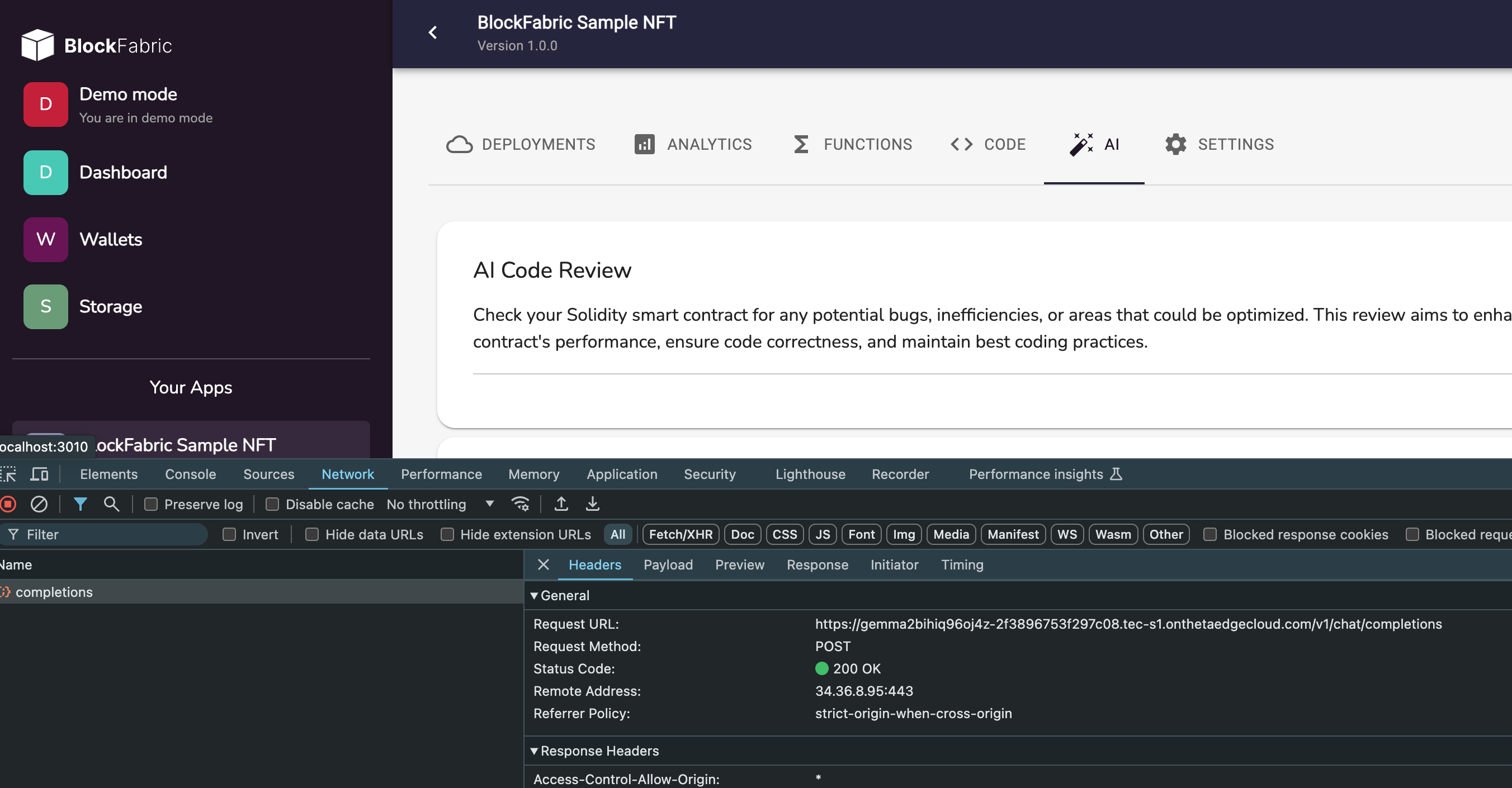Screen dimensions: 1512x788
Task: Stop recording network log red button
Action: click(x=8, y=504)
